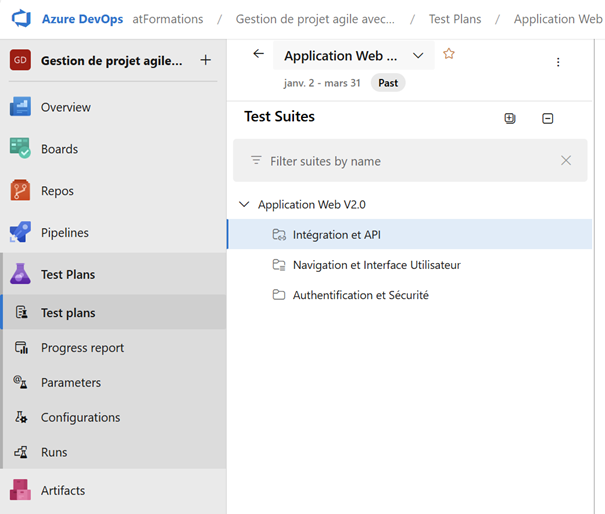
Task: Open the test plan selector dropdown
Action: point(418,56)
